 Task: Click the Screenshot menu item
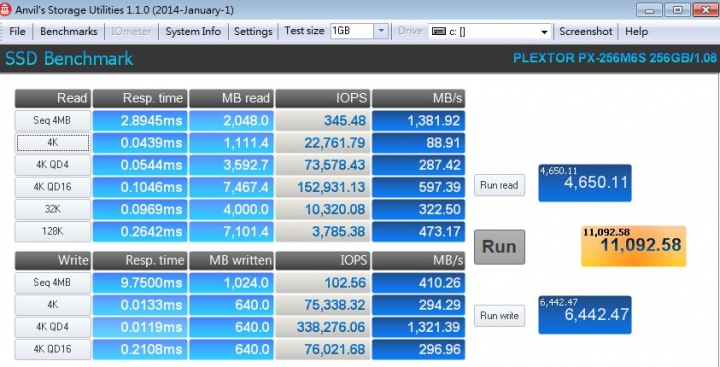(586, 31)
